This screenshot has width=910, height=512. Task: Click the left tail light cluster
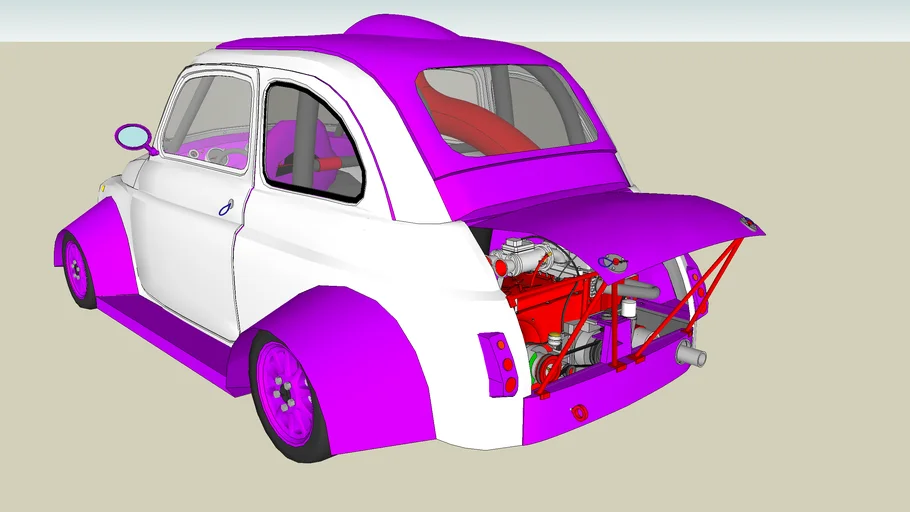point(497,364)
